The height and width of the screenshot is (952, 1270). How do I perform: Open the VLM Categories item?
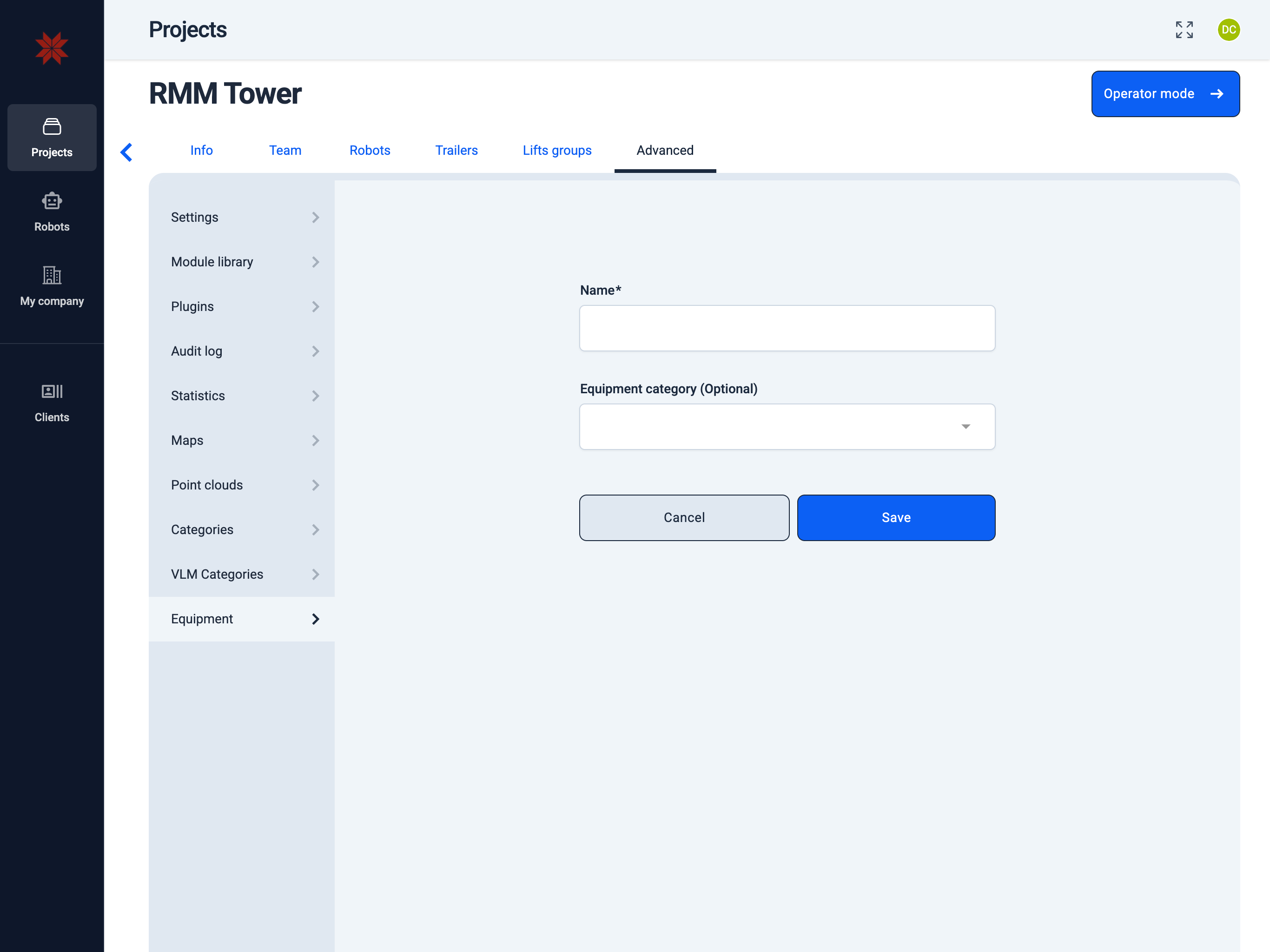click(242, 574)
